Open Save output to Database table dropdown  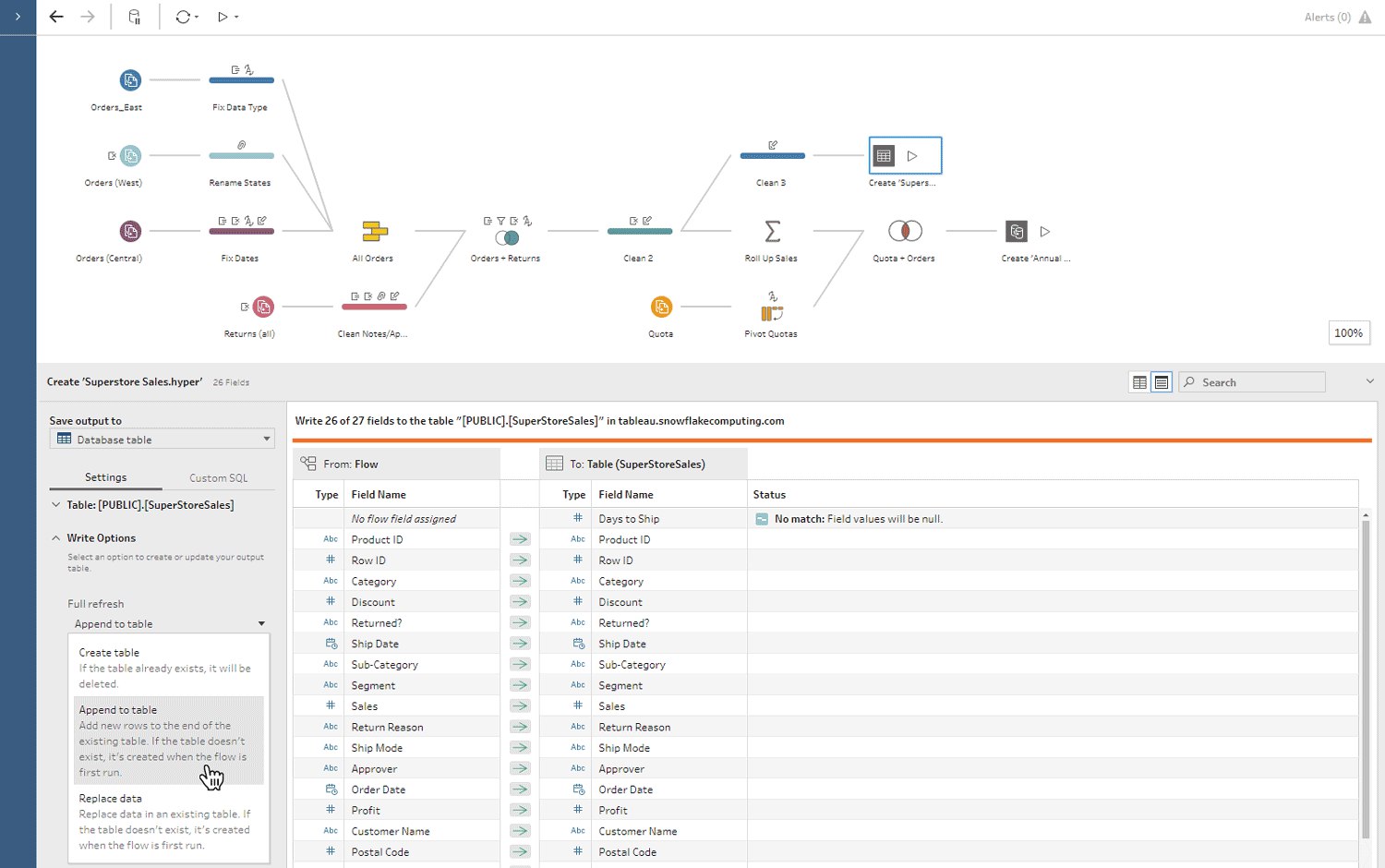pyautogui.click(x=163, y=440)
